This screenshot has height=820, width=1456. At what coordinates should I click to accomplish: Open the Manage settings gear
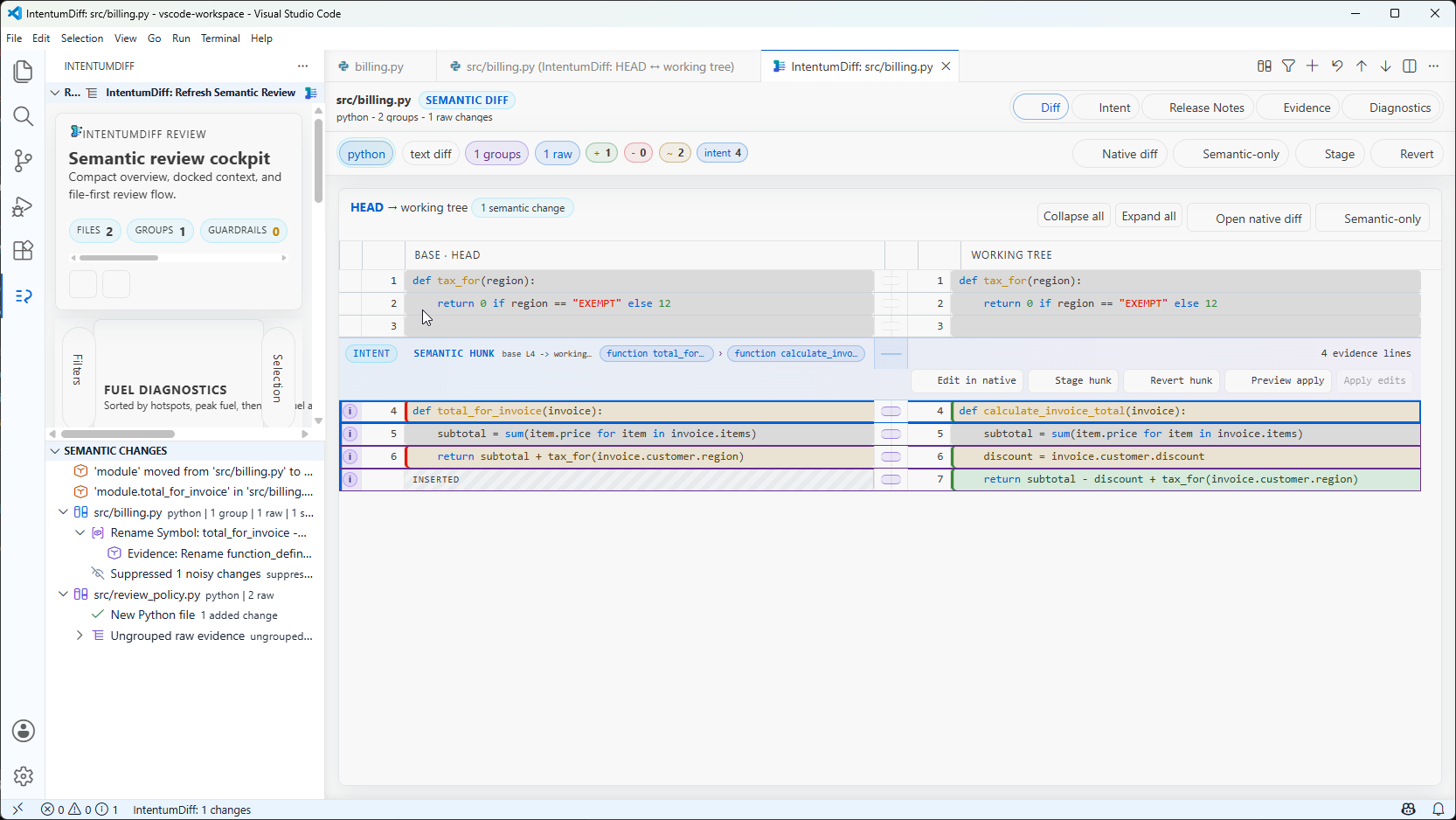click(x=24, y=775)
